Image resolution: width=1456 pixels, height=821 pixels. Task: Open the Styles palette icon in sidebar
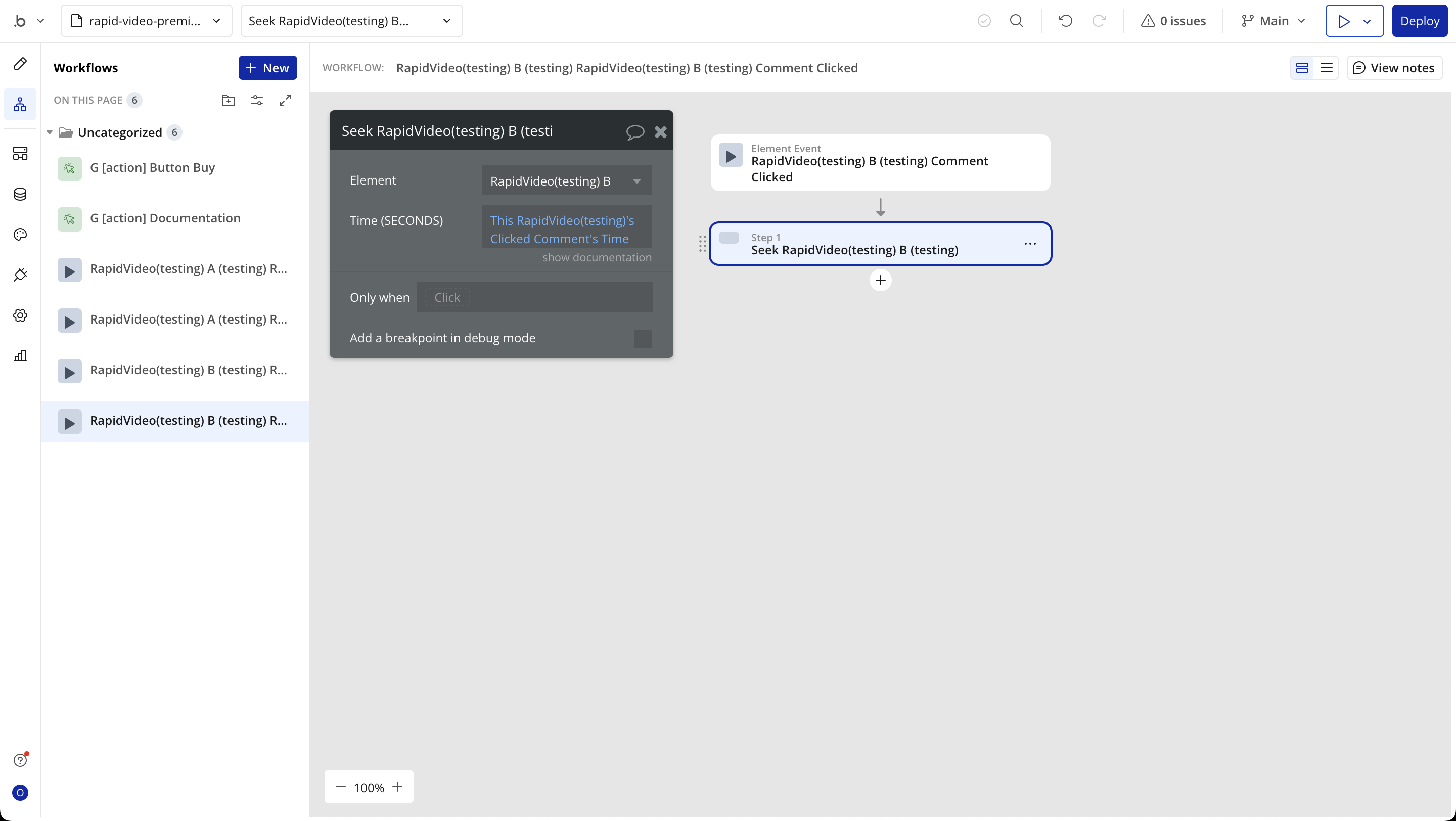coord(20,235)
